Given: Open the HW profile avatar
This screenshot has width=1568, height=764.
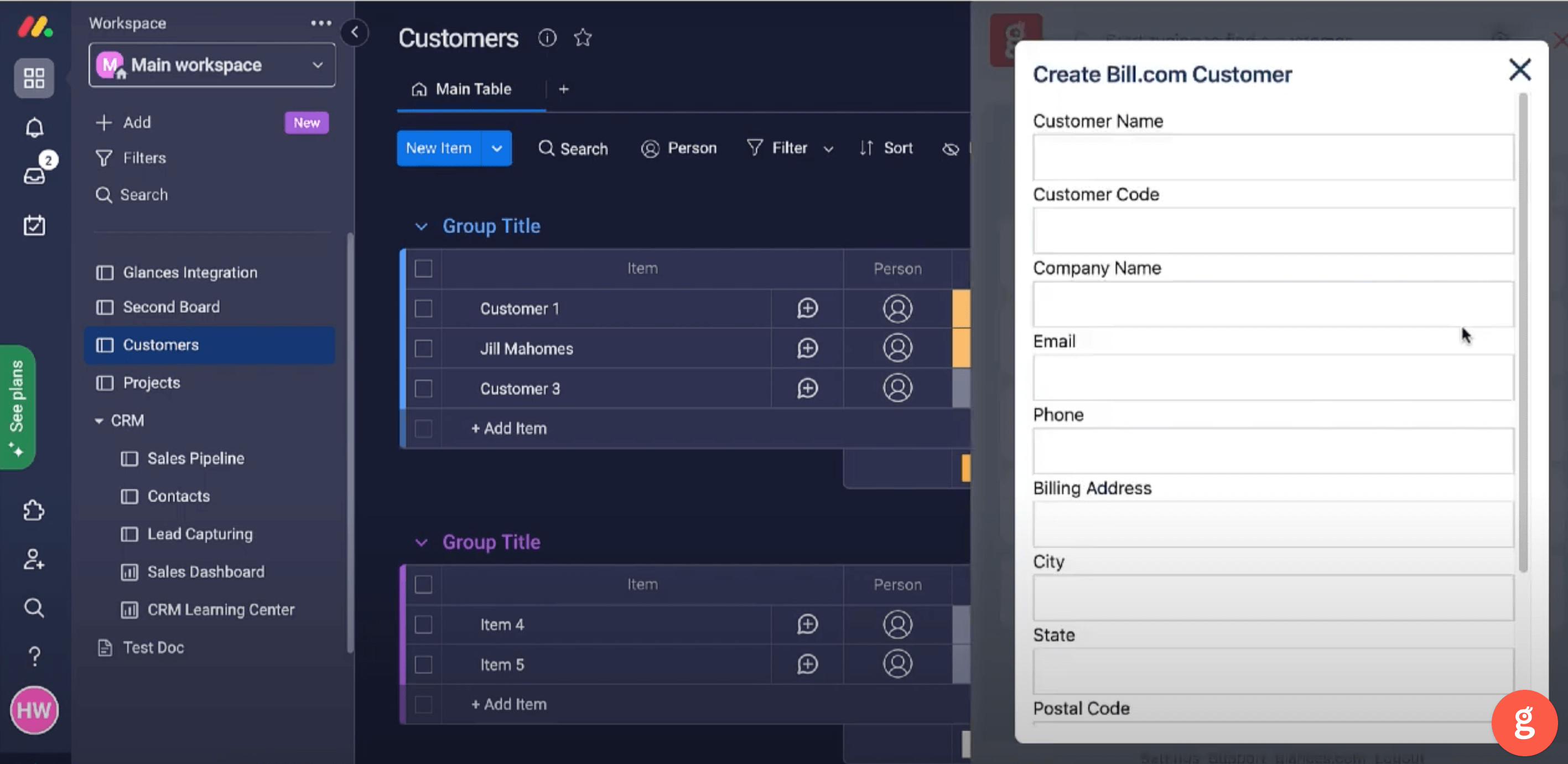Looking at the screenshot, I should 34,710.
